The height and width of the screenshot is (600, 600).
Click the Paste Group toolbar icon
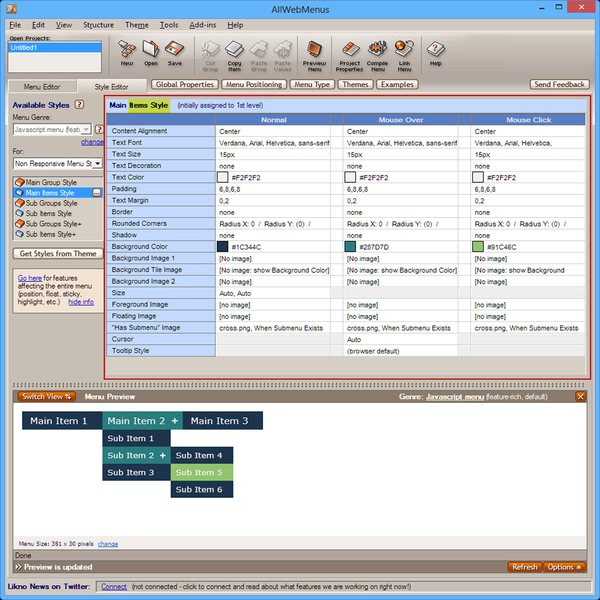259,56
